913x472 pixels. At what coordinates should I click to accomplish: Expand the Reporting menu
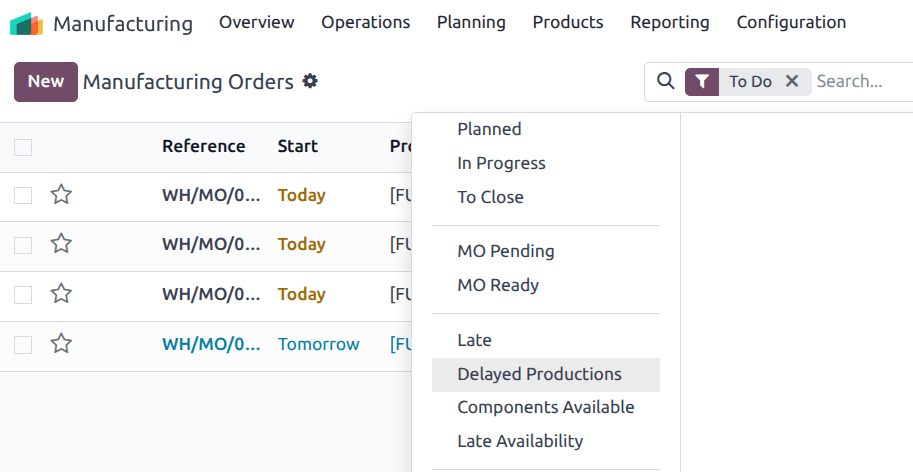click(x=669, y=22)
